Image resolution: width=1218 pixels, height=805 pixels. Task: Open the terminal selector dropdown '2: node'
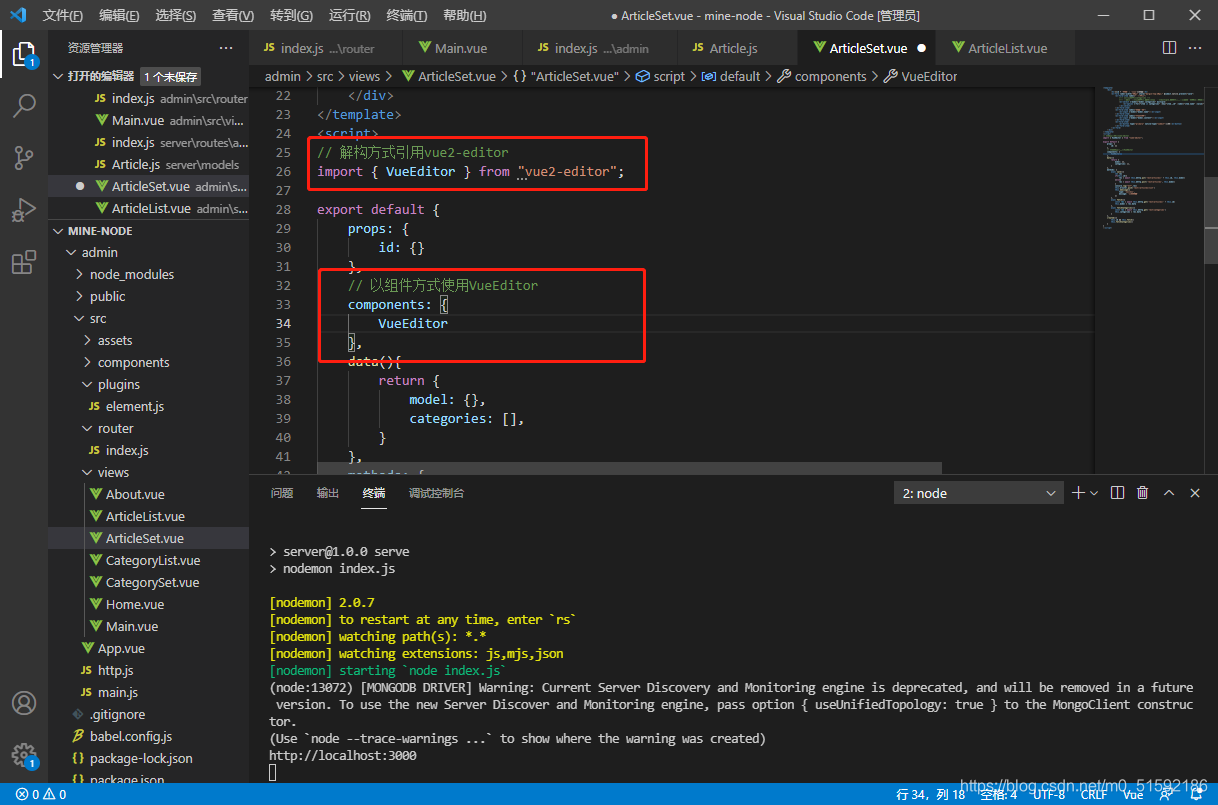979,493
